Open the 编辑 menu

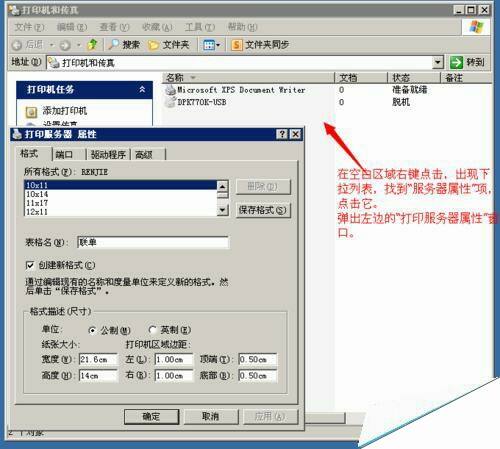click(x=72, y=27)
